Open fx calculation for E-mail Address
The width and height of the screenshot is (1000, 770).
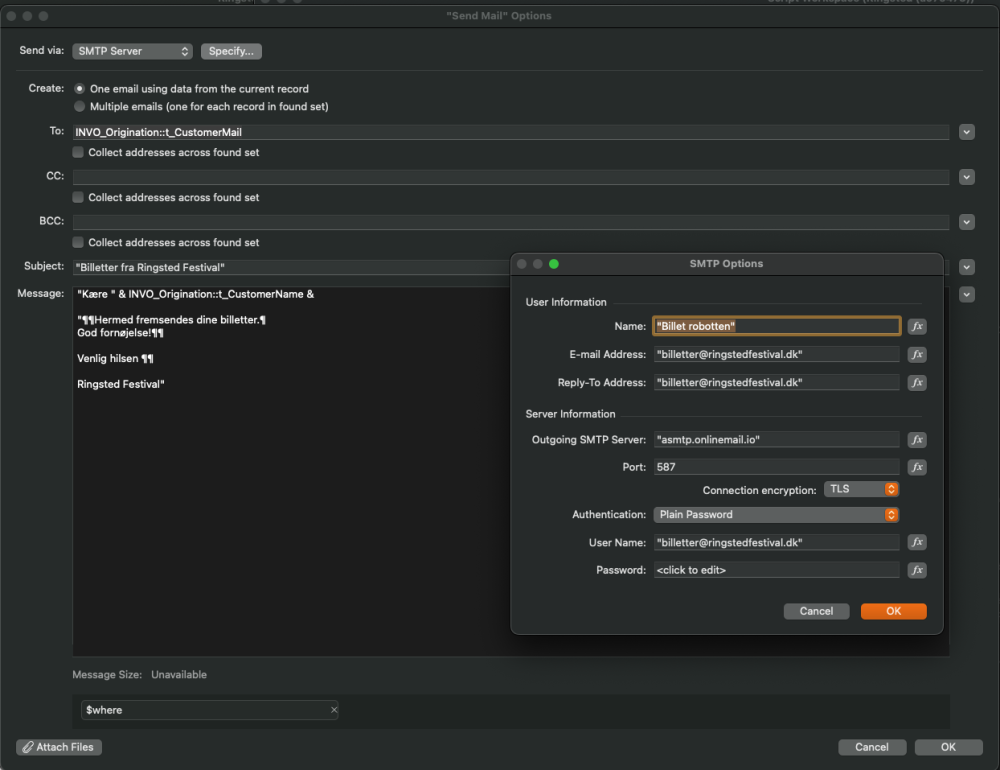pos(917,354)
